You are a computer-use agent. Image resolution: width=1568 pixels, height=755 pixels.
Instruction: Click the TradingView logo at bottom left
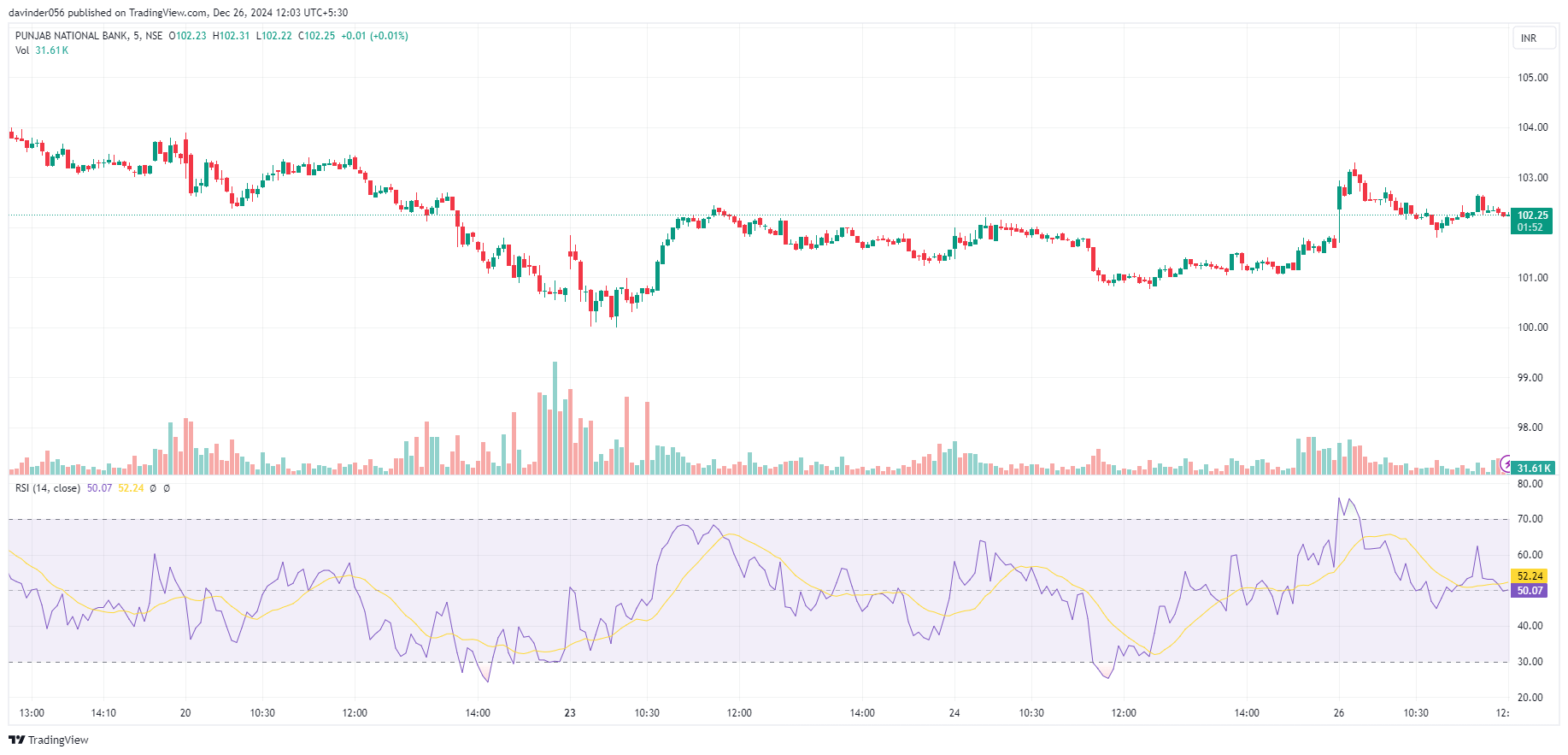(x=49, y=740)
